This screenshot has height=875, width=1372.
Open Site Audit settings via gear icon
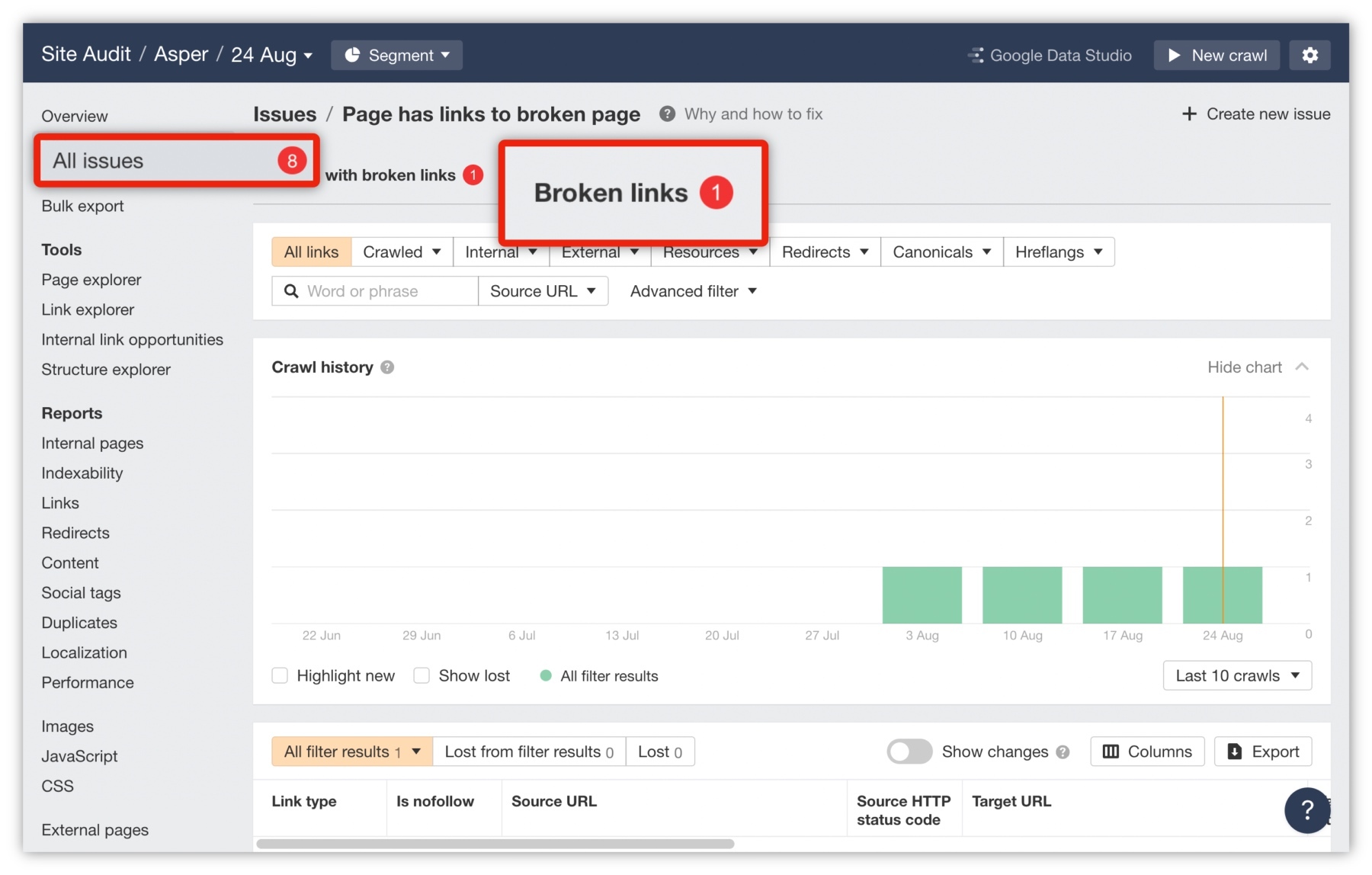tap(1310, 55)
